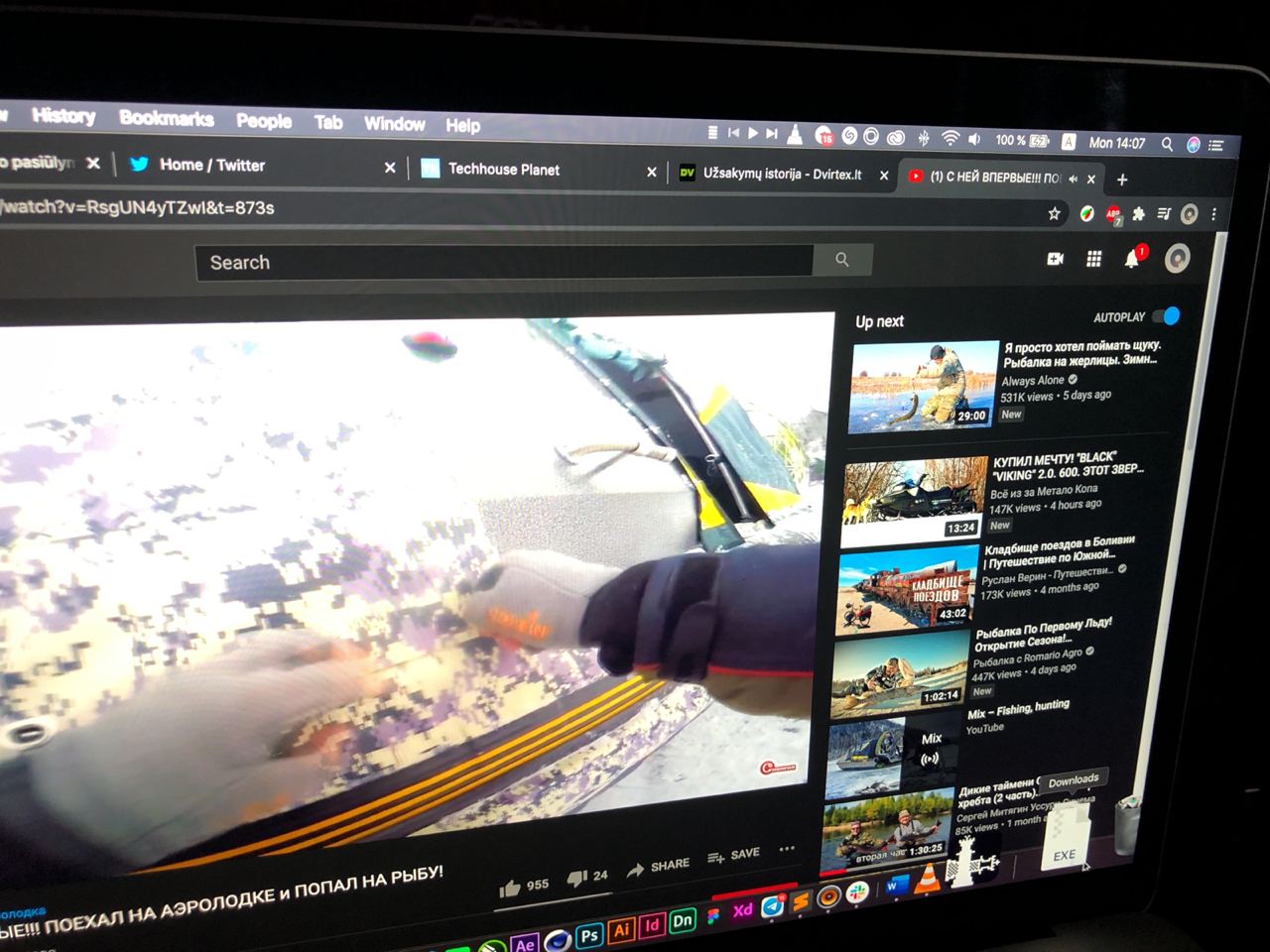Click menu bar play button
1270x952 pixels.
pos(753,132)
